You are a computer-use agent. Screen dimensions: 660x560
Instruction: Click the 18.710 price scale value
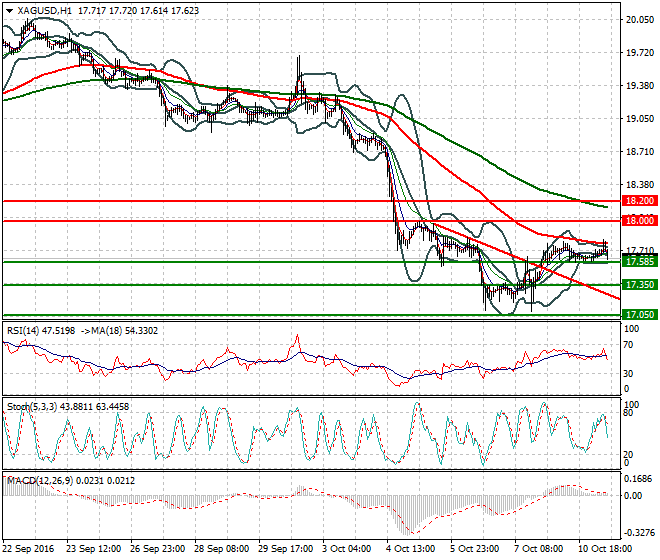pyautogui.click(x=640, y=152)
